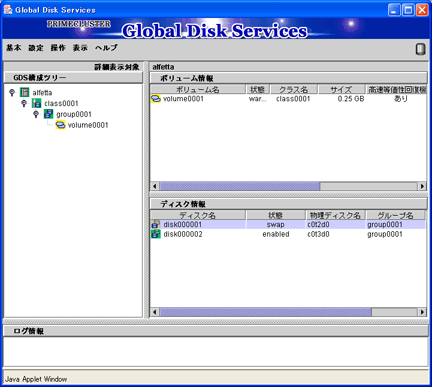Click the サイズ column header
This screenshot has width=432, height=387.
click(341, 89)
